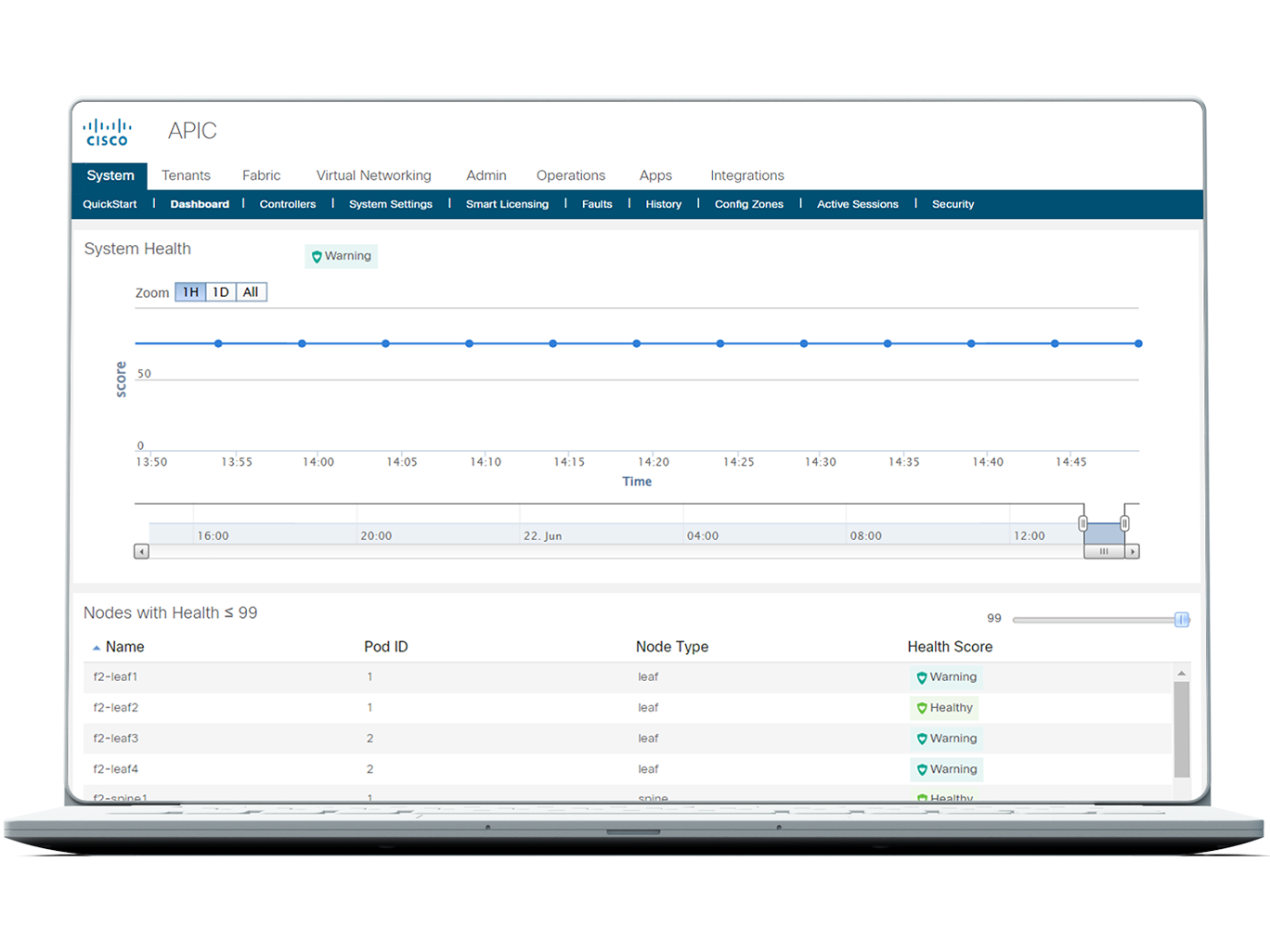The width and height of the screenshot is (1270, 952).
Task: Click the Warning shield icon for f2-leaf3
Action: click(921, 739)
